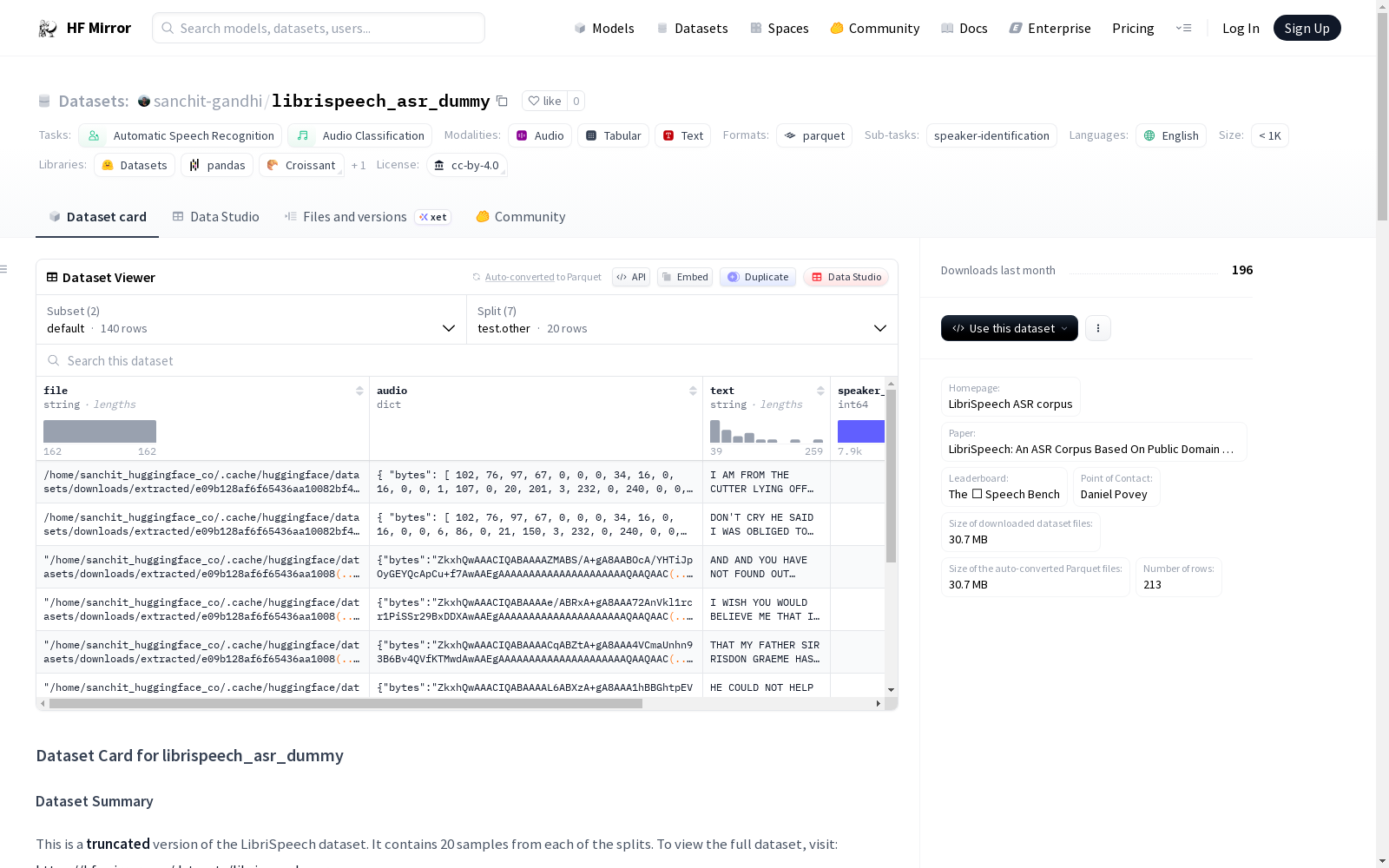This screenshot has height=868, width=1389.
Task: Sort by the file column
Action: (359, 391)
